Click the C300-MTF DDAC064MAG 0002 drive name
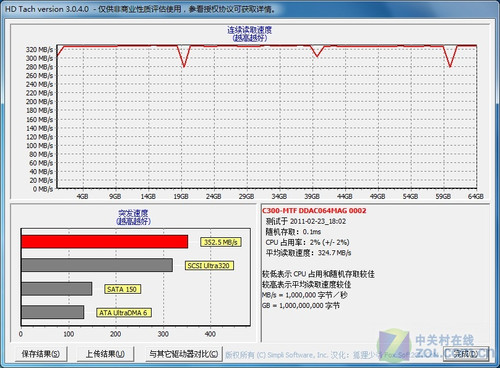500x368 pixels. [x=314, y=211]
